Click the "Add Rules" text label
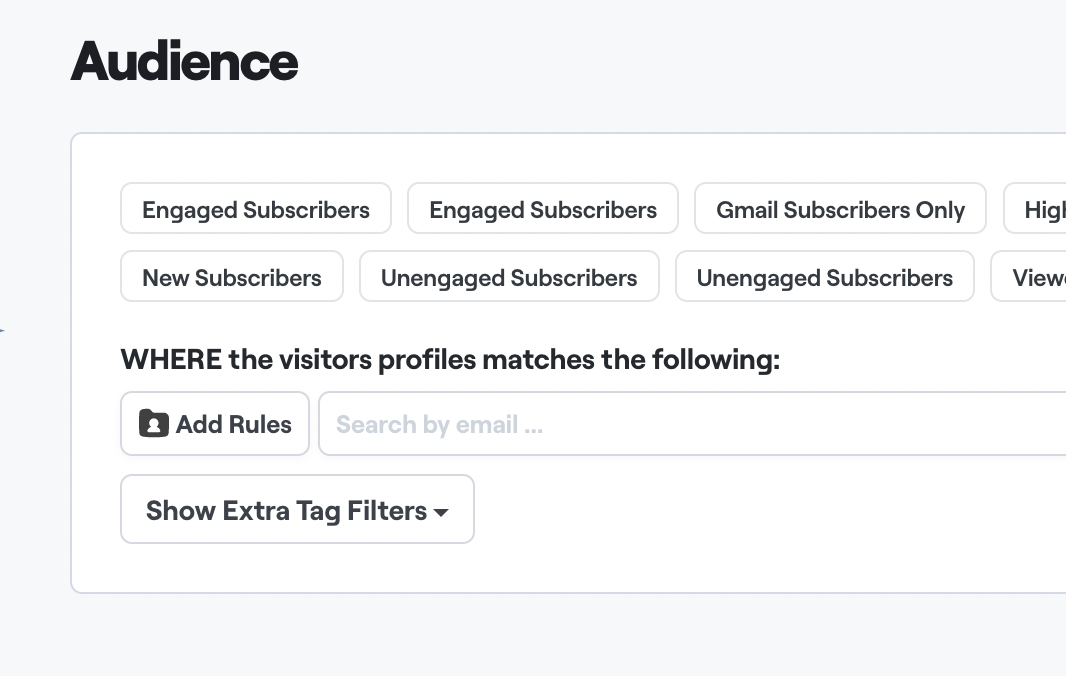1066x676 pixels. click(234, 424)
